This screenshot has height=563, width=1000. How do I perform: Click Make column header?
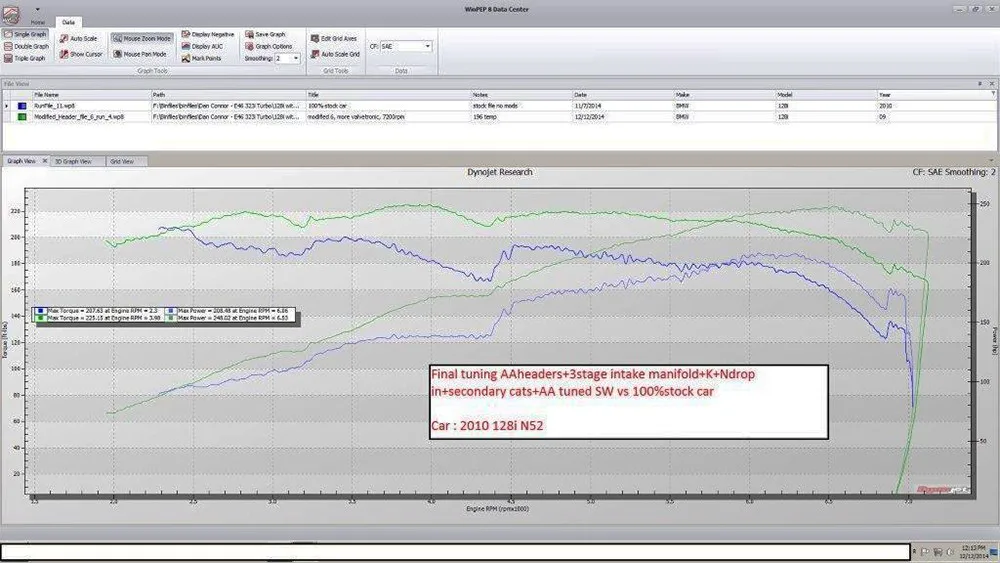[x=724, y=94]
